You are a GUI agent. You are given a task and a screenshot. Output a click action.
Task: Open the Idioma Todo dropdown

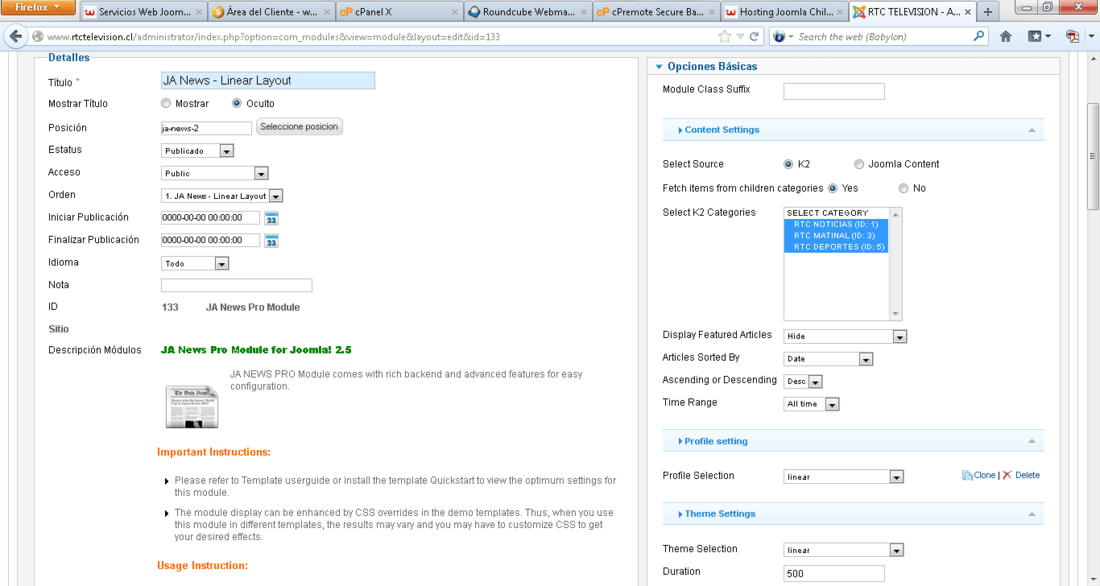click(195, 263)
